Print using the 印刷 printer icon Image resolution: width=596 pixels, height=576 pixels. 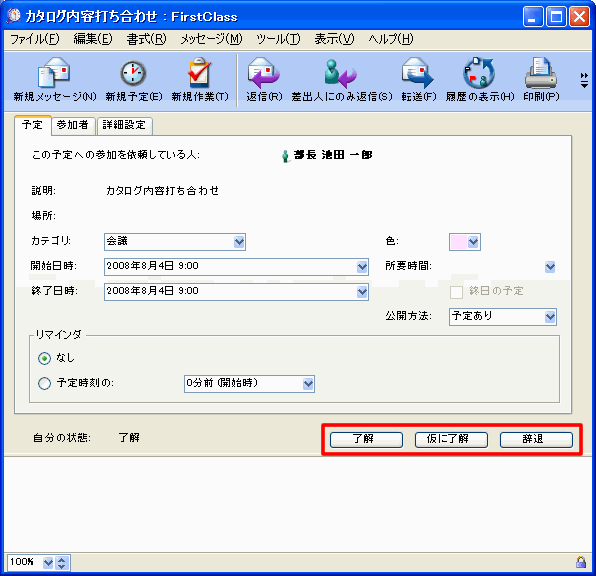[x=541, y=72]
